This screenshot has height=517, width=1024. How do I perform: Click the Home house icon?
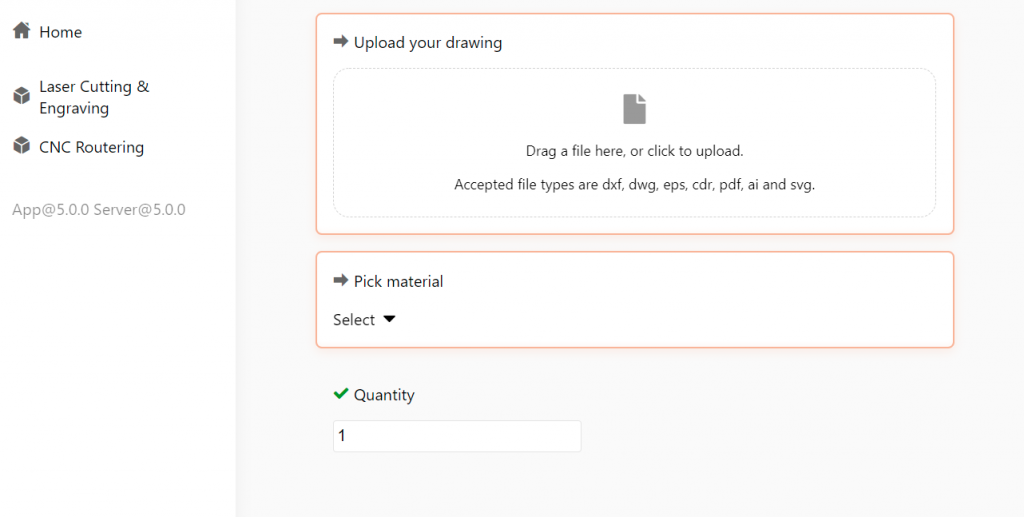[x=22, y=30]
